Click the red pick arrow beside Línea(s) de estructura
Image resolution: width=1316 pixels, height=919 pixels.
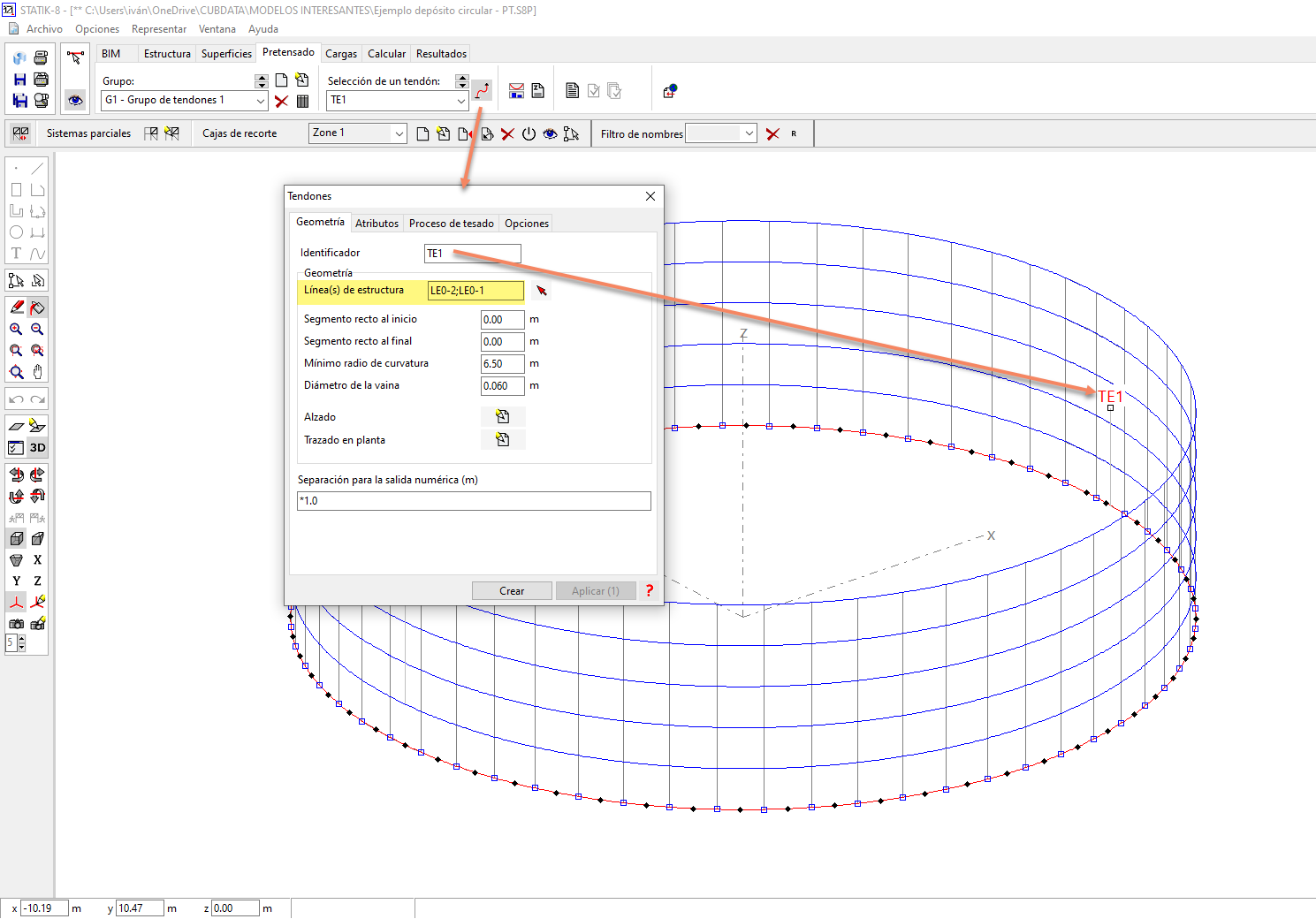(x=542, y=291)
